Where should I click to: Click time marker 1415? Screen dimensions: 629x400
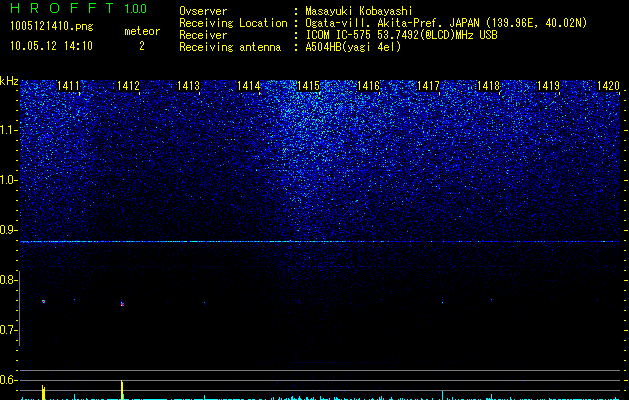coord(308,86)
